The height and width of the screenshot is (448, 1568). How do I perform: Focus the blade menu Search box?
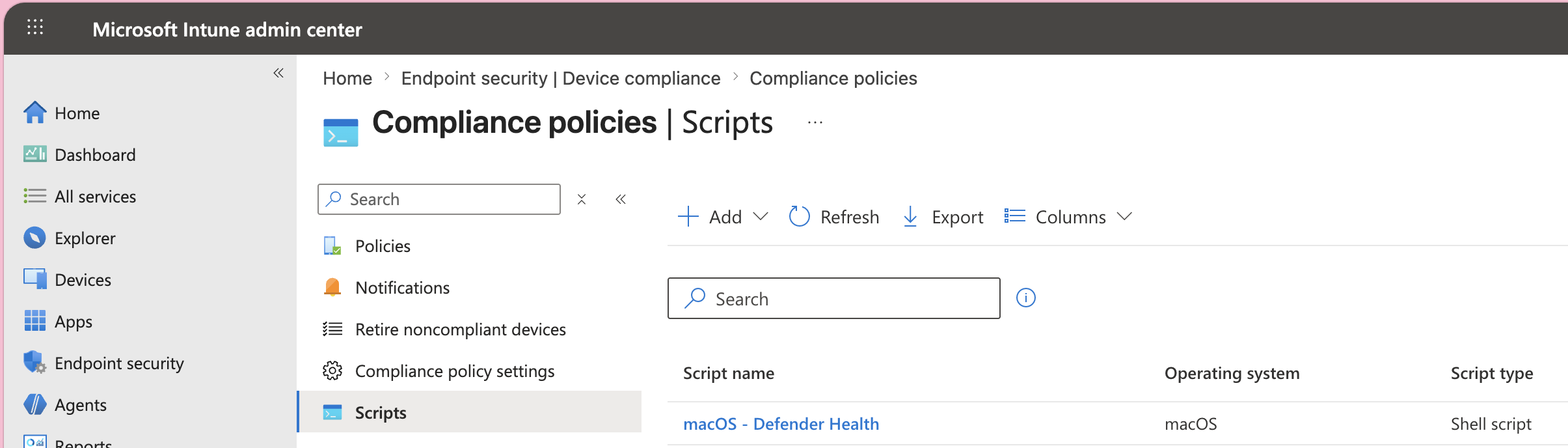tap(439, 199)
